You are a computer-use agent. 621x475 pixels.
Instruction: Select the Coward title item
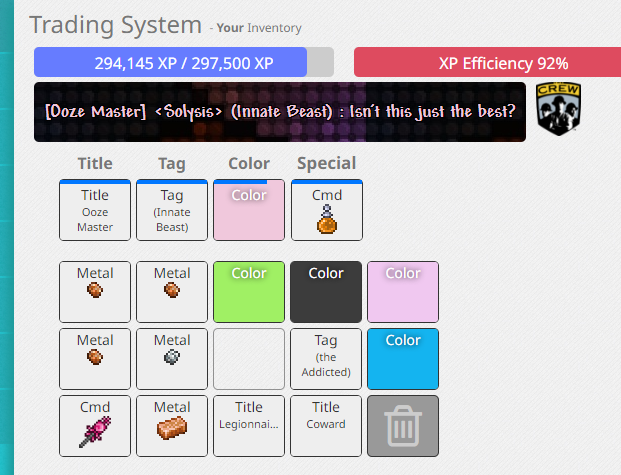tap(326, 426)
